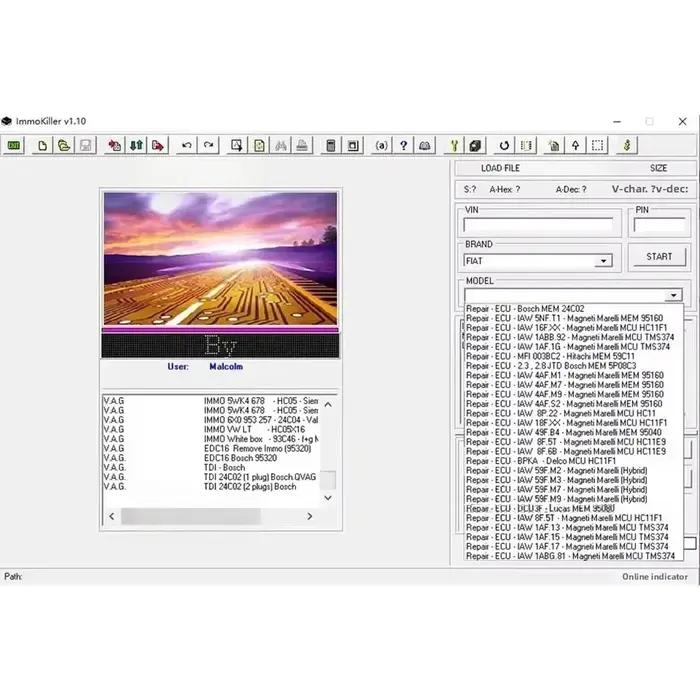This screenshot has height=700, width=700.
Task: Select IAW 5NF.T1 Magneti Marelli MEM 95160
Action: pyautogui.click(x=574, y=318)
